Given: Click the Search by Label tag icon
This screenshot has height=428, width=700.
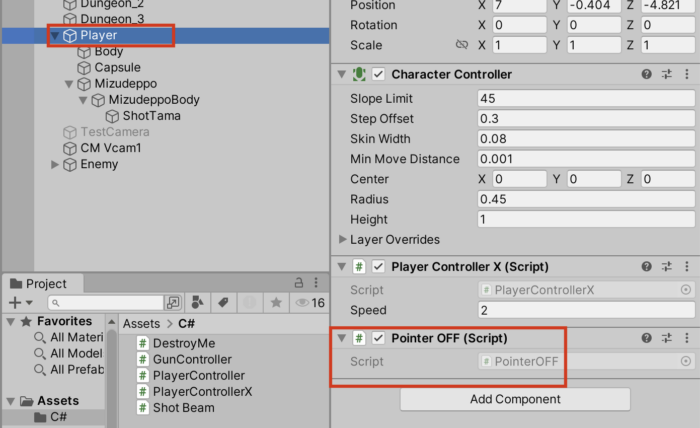Looking at the screenshot, I should (224, 302).
